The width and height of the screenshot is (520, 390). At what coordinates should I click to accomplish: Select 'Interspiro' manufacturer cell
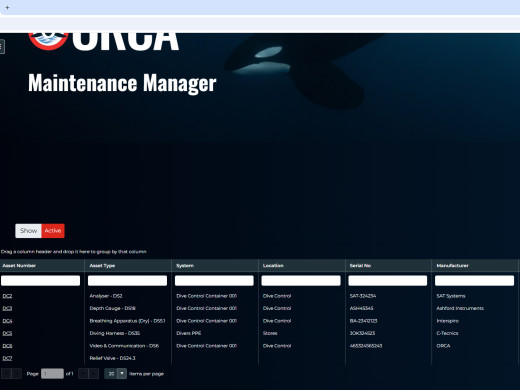coord(448,321)
